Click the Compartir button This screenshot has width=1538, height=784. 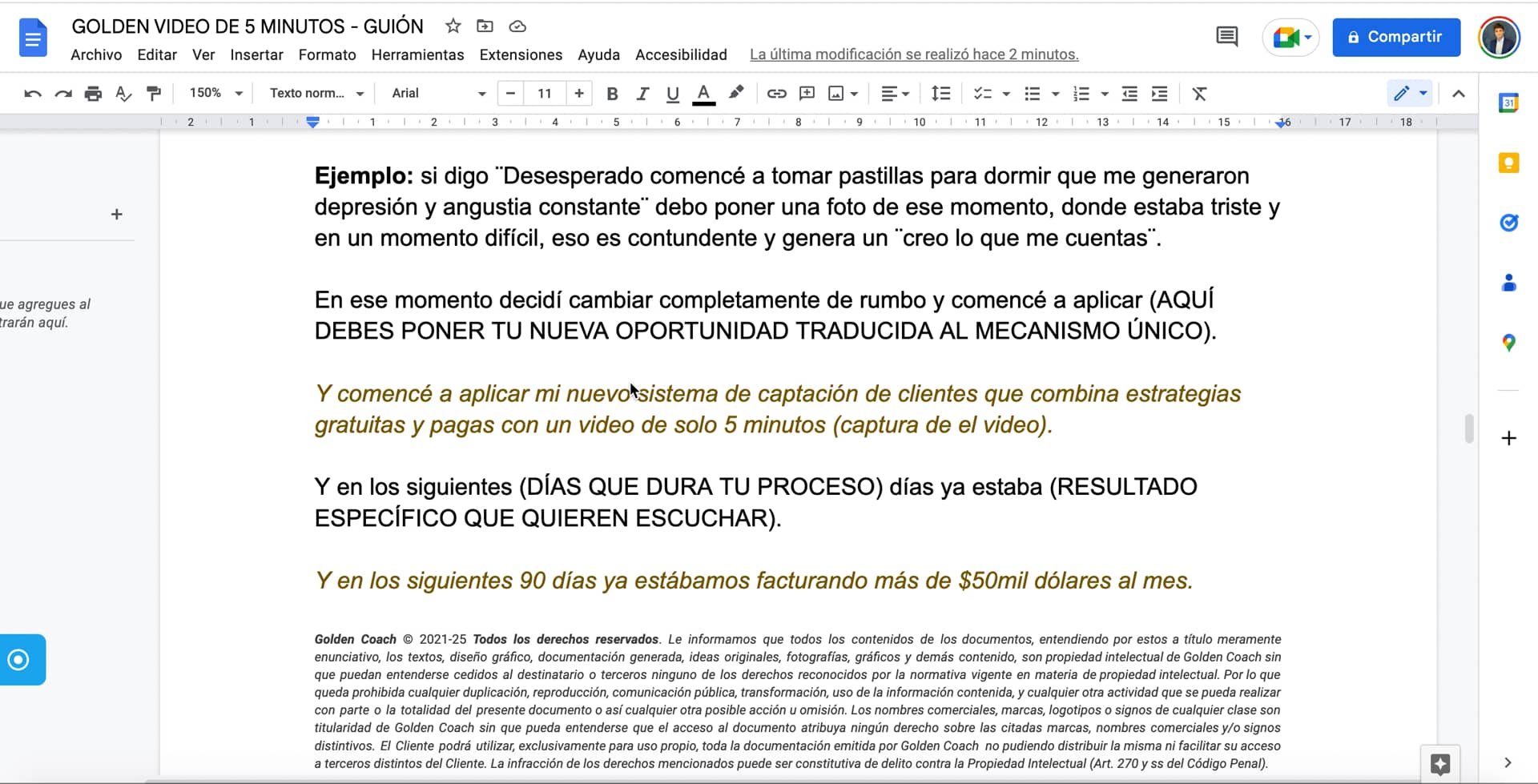(x=1395, y=37)
